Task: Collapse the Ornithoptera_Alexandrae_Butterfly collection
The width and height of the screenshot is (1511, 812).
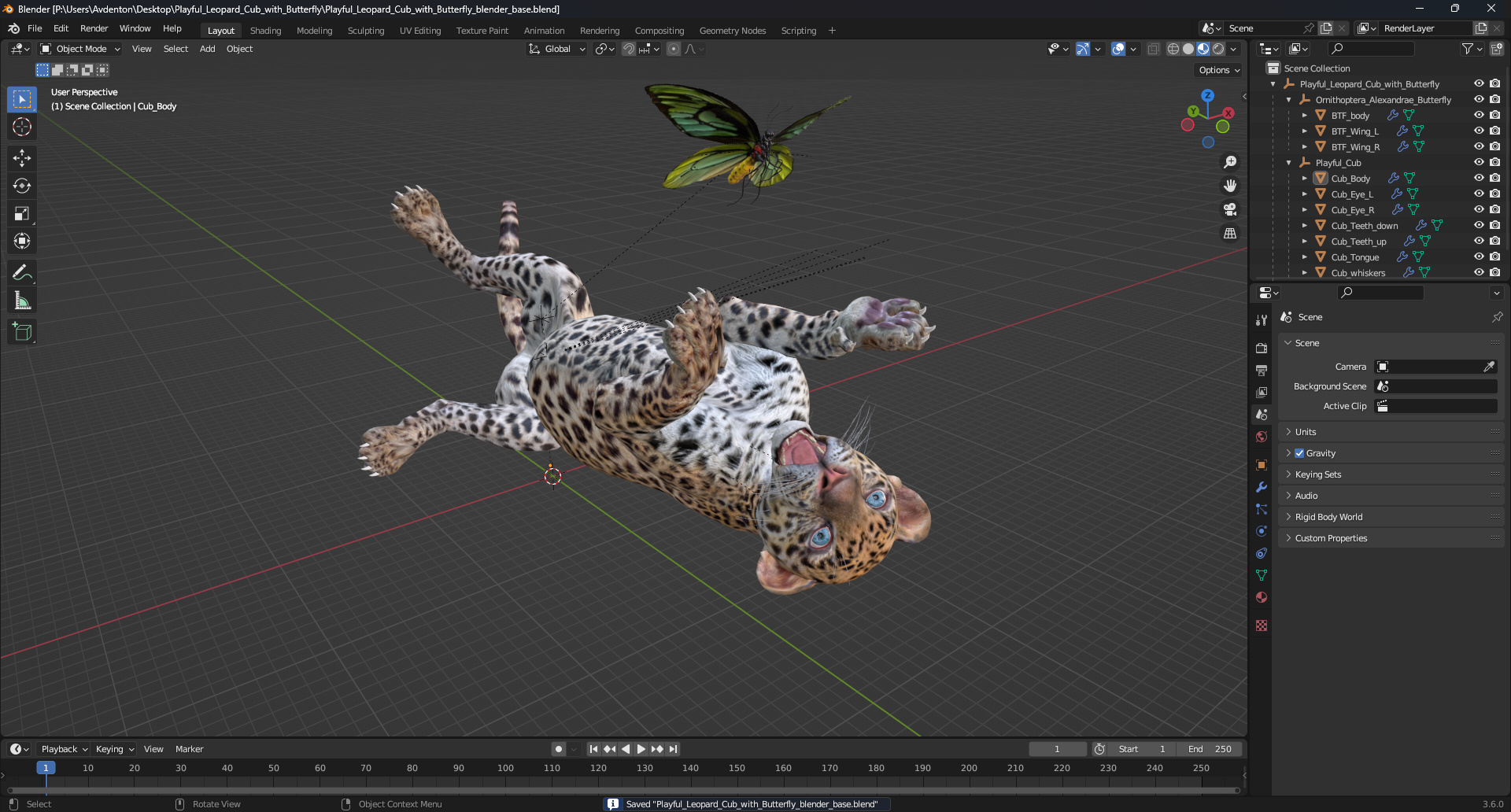Action: (1288, 100)
